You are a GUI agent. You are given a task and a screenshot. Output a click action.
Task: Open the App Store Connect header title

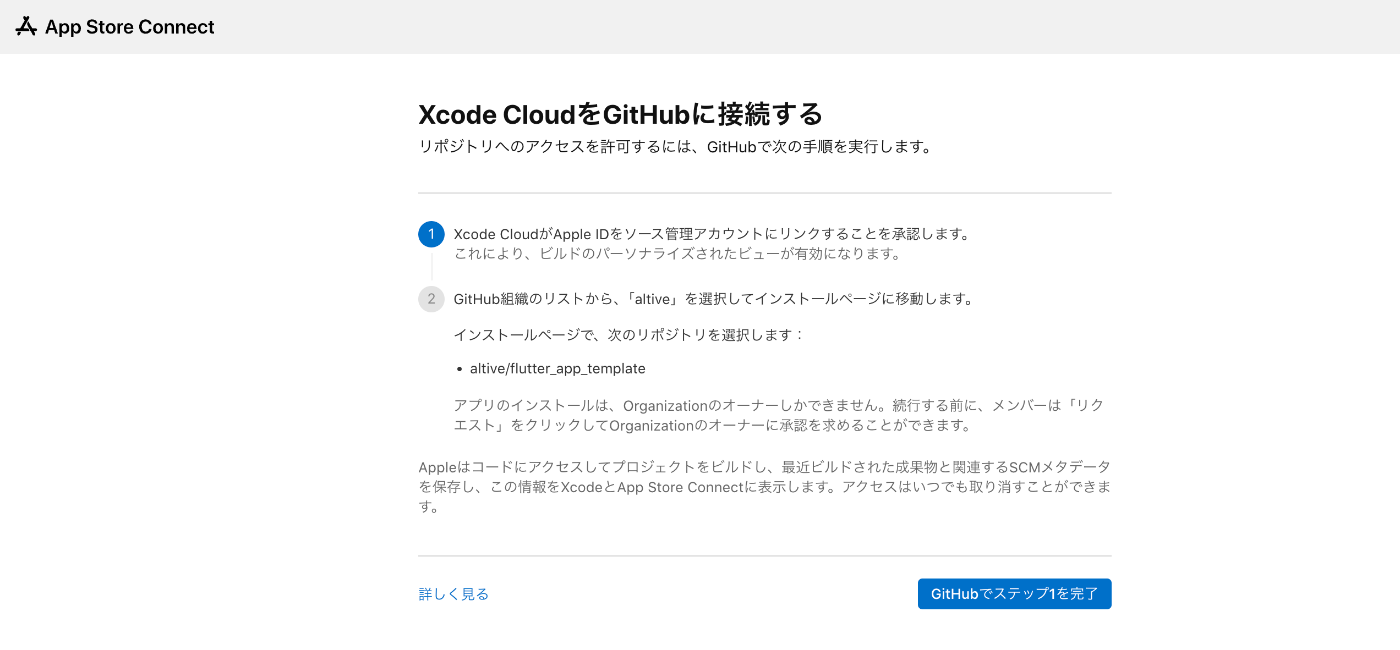click(x=129, y=27)
